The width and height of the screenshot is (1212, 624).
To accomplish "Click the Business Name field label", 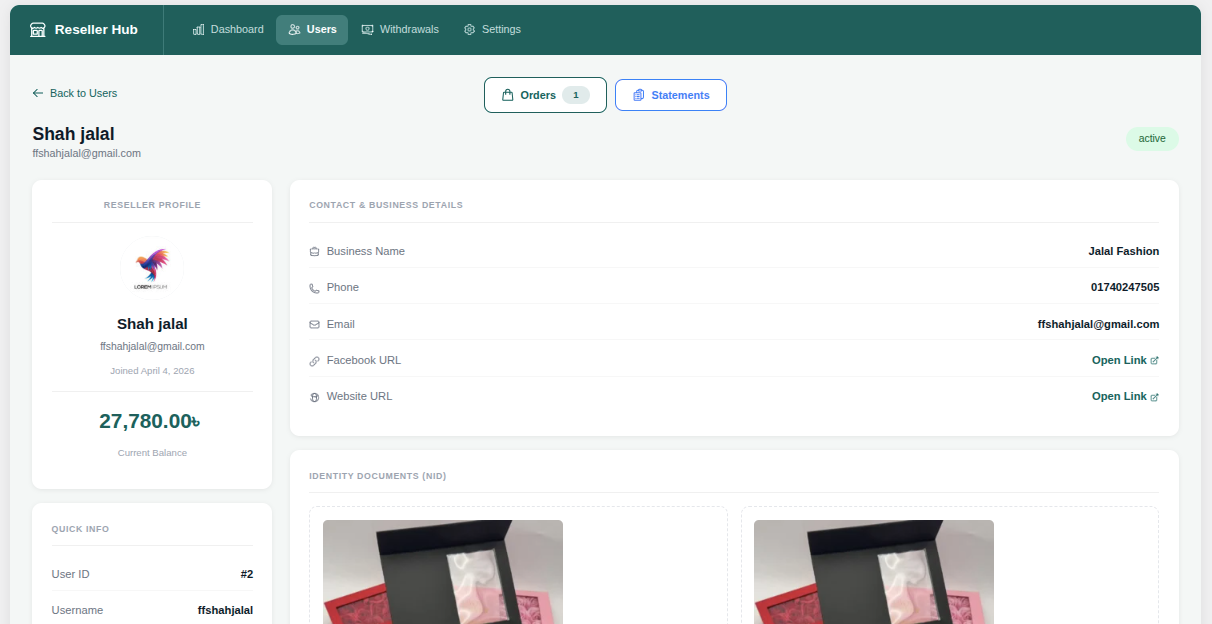I will pyautogui.click(x=366, y=252).
